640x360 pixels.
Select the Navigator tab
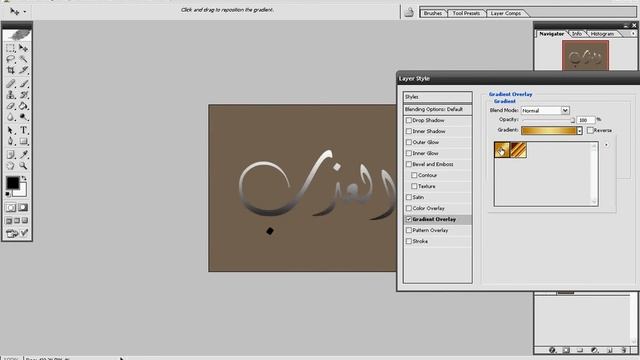(x=551, y=34)
